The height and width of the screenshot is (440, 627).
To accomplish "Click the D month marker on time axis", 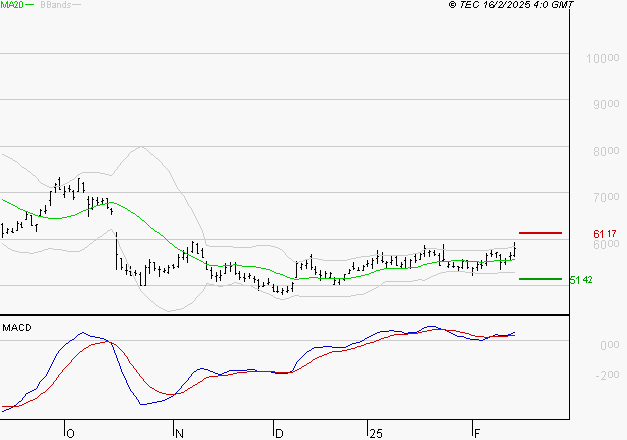I will pyautogui.click(x=279, y=434).
